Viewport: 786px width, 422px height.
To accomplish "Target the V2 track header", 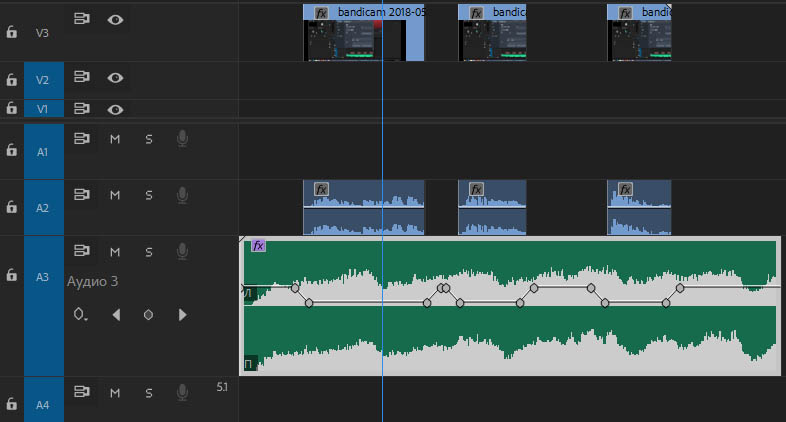I will point(44,80).
